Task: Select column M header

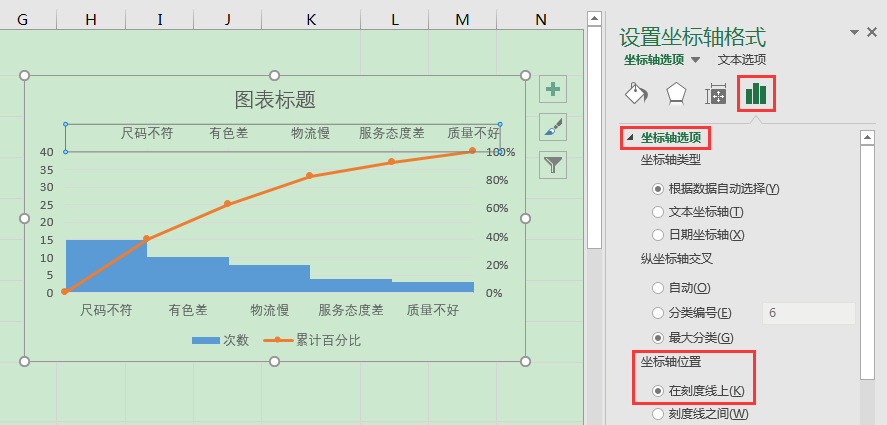Action: tap(463, 19)
